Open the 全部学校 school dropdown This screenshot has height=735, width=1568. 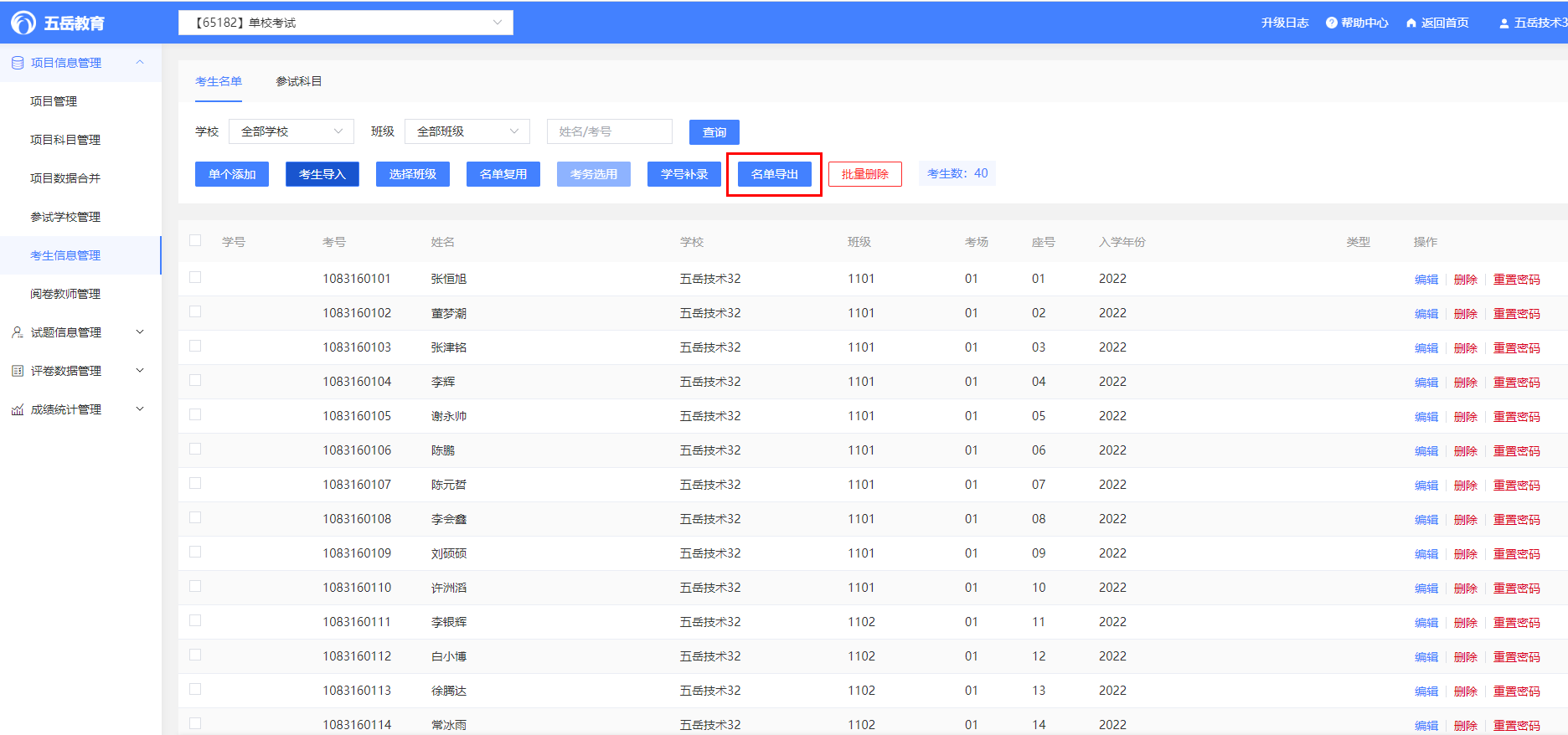click(291, 131)
